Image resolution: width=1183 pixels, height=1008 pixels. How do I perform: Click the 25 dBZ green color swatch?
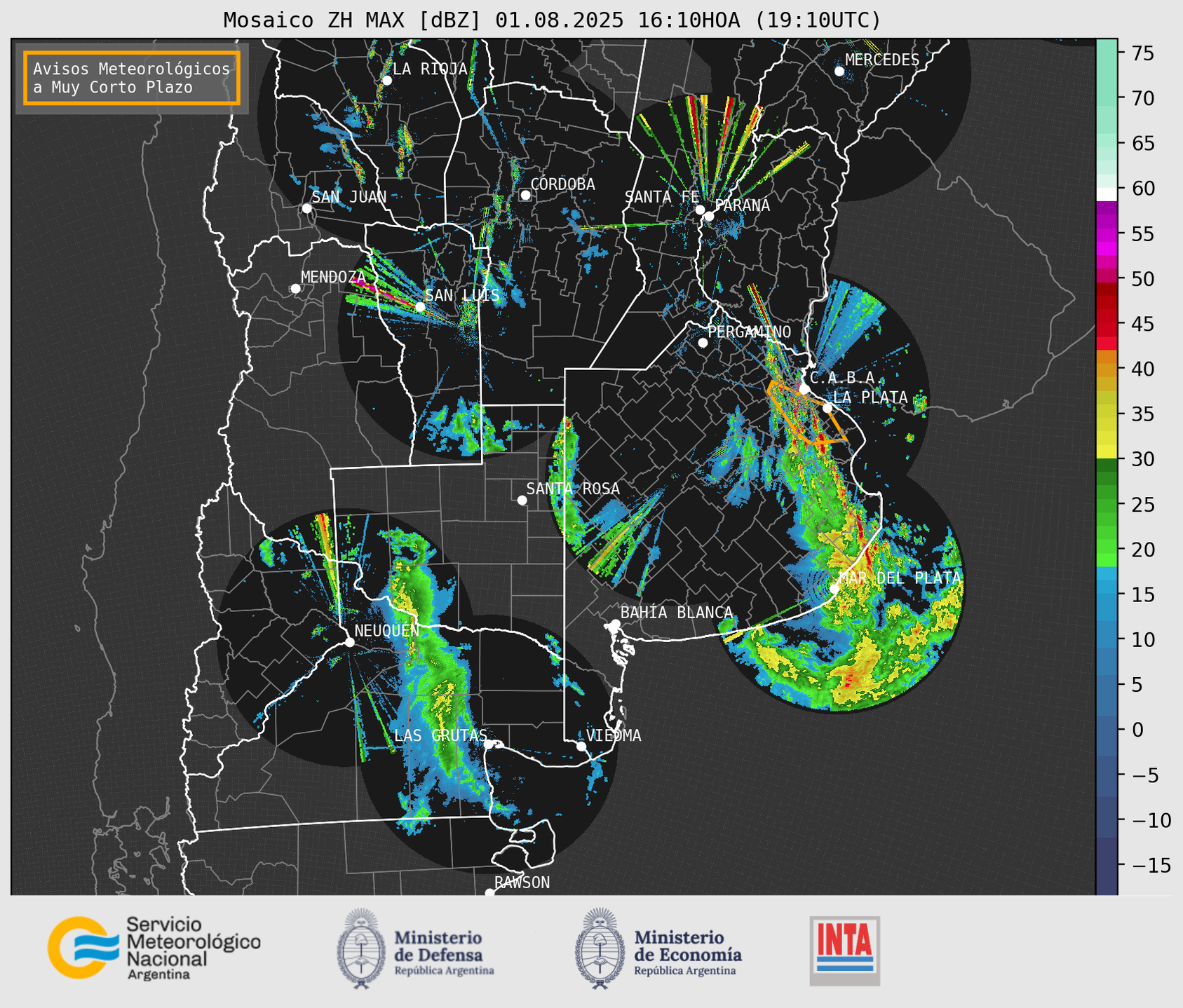tap(1107, 505)
